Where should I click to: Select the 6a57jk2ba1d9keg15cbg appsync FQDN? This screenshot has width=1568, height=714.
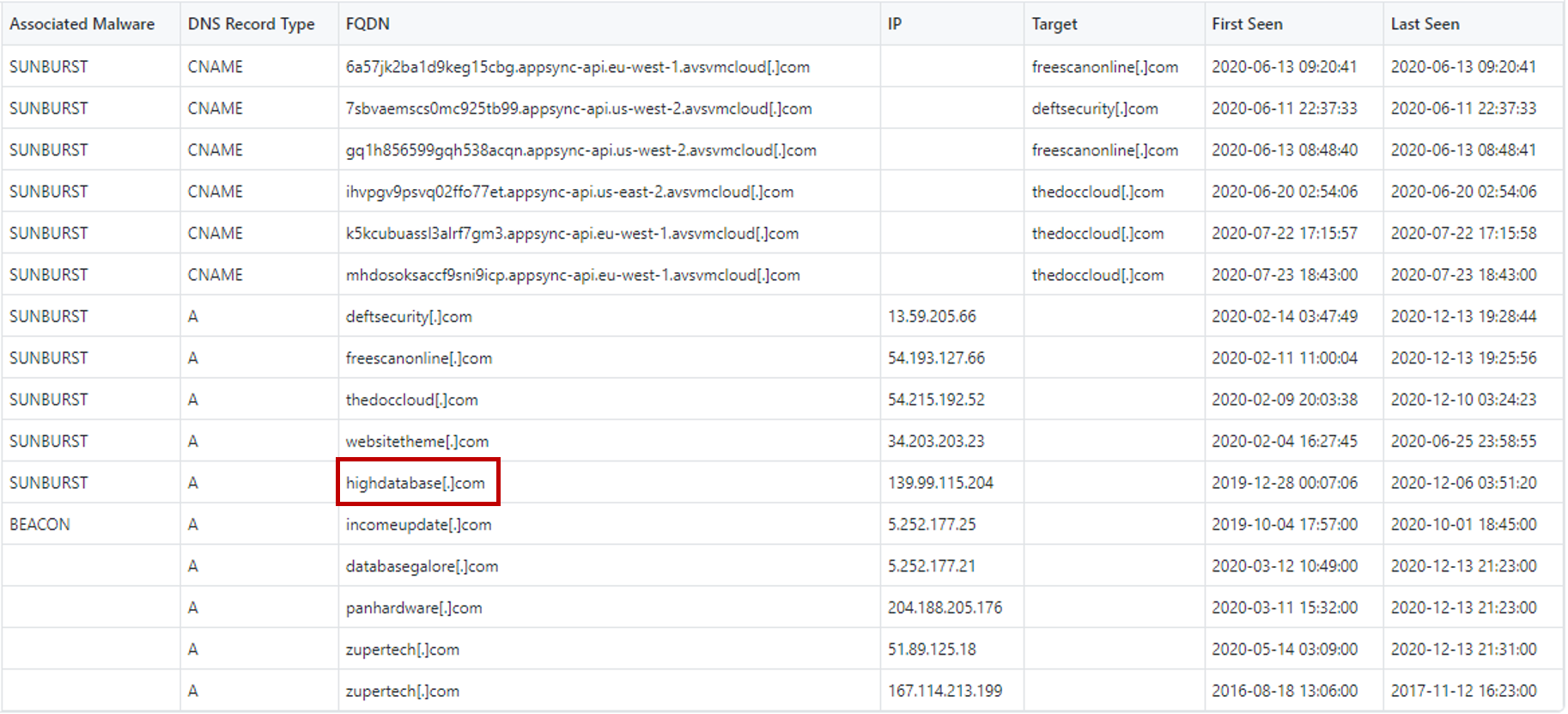[x=577, y=67]
